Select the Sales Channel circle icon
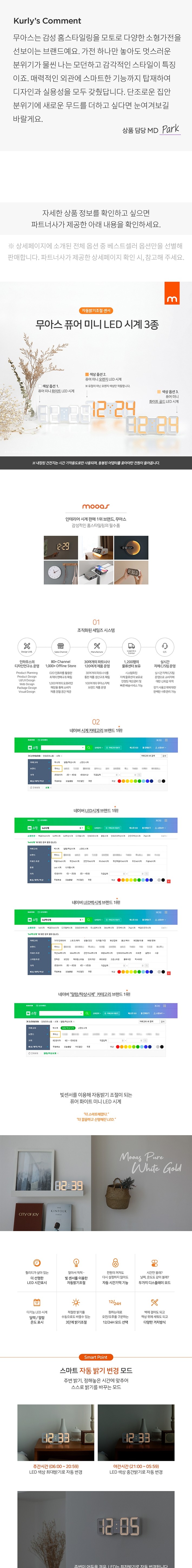The width and height of the screenshot is (192, 1568). point(61,646)
